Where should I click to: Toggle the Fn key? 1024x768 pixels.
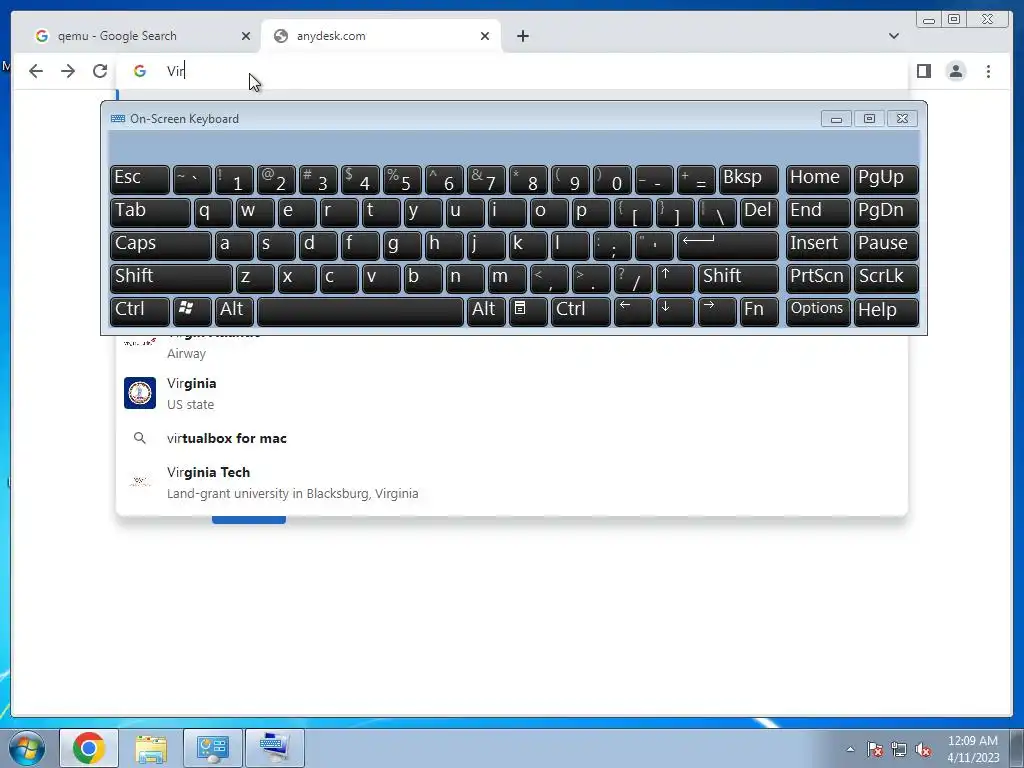759,311
